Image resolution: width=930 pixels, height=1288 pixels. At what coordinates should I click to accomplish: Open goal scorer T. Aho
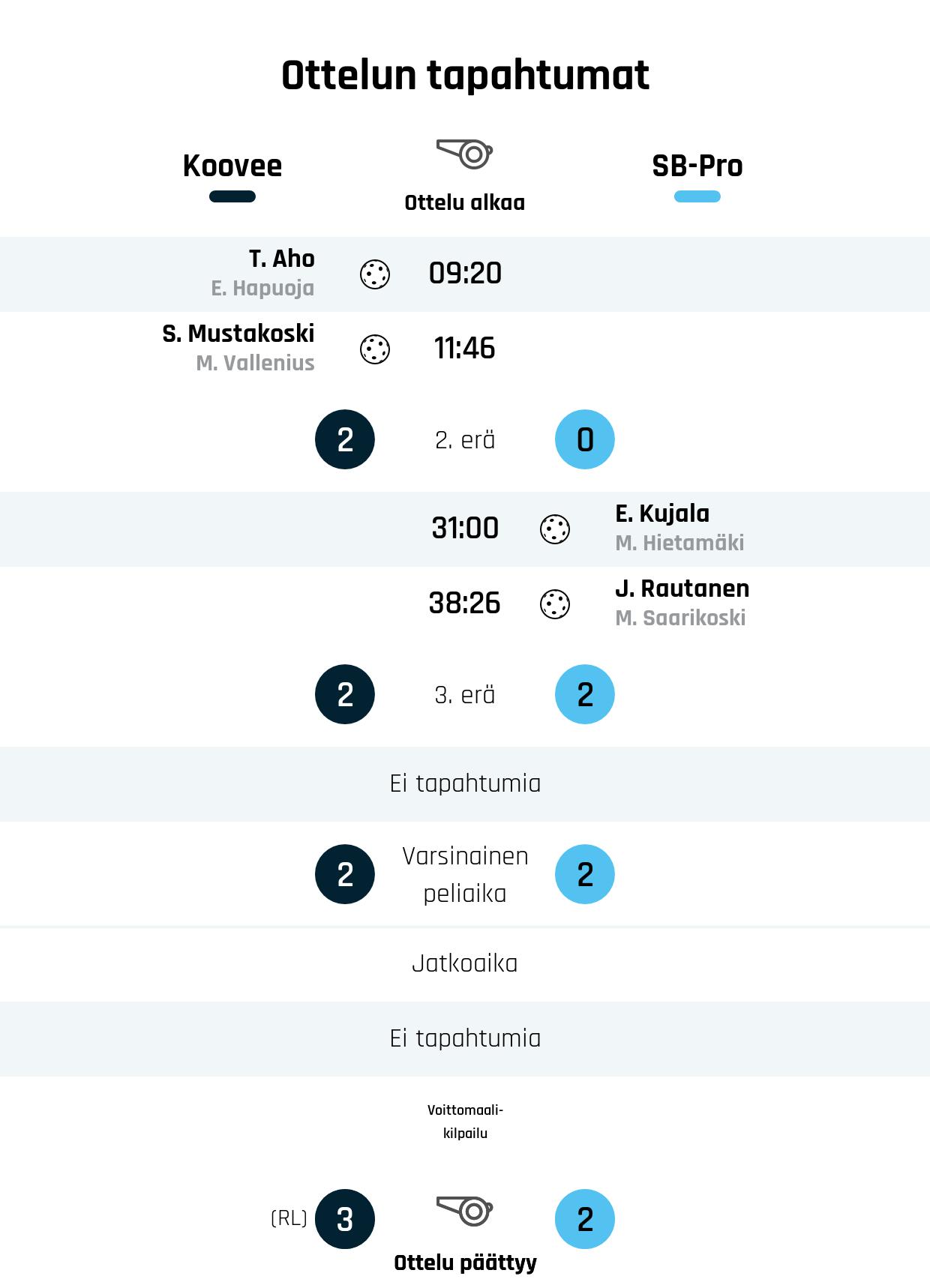pos(282,259)
